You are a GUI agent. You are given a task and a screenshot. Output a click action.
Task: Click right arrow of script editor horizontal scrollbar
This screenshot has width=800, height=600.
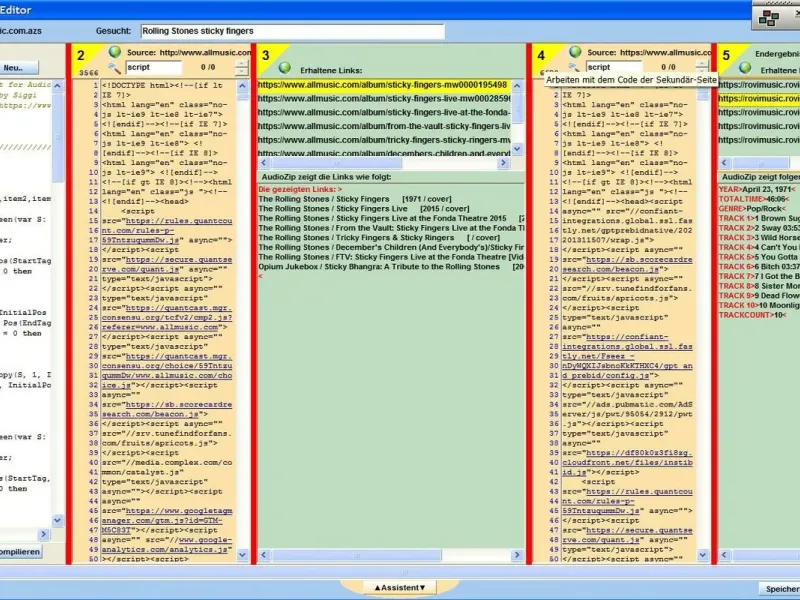(x=43, y=534)
